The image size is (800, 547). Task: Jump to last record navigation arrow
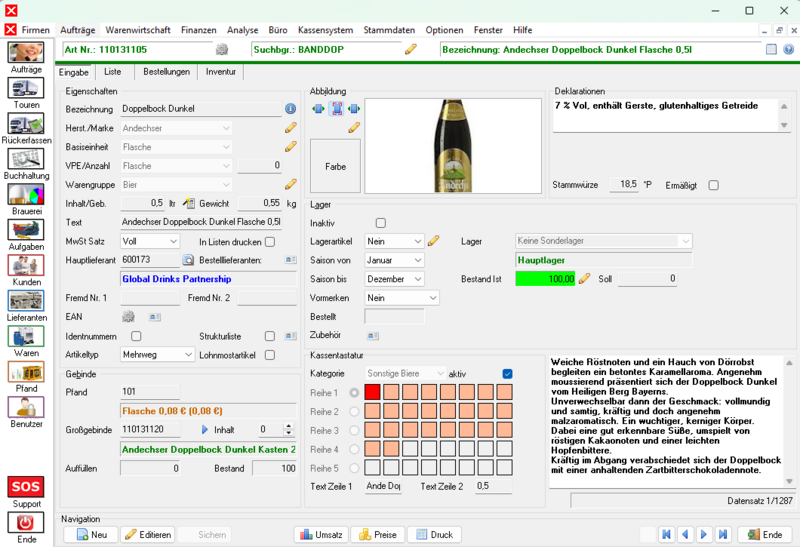tap(723, 534)
